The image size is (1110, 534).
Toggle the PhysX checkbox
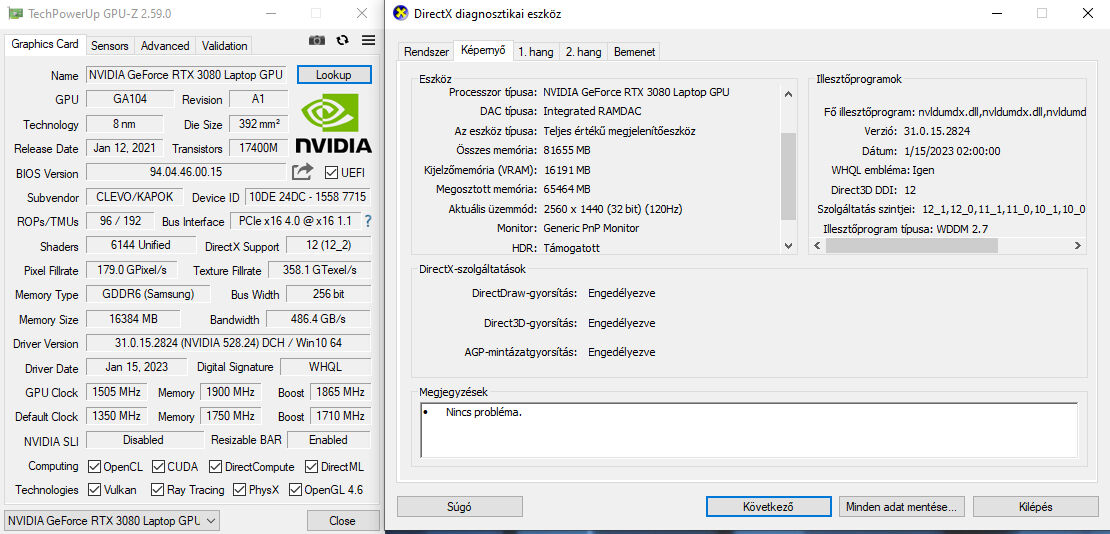point(239,489)
